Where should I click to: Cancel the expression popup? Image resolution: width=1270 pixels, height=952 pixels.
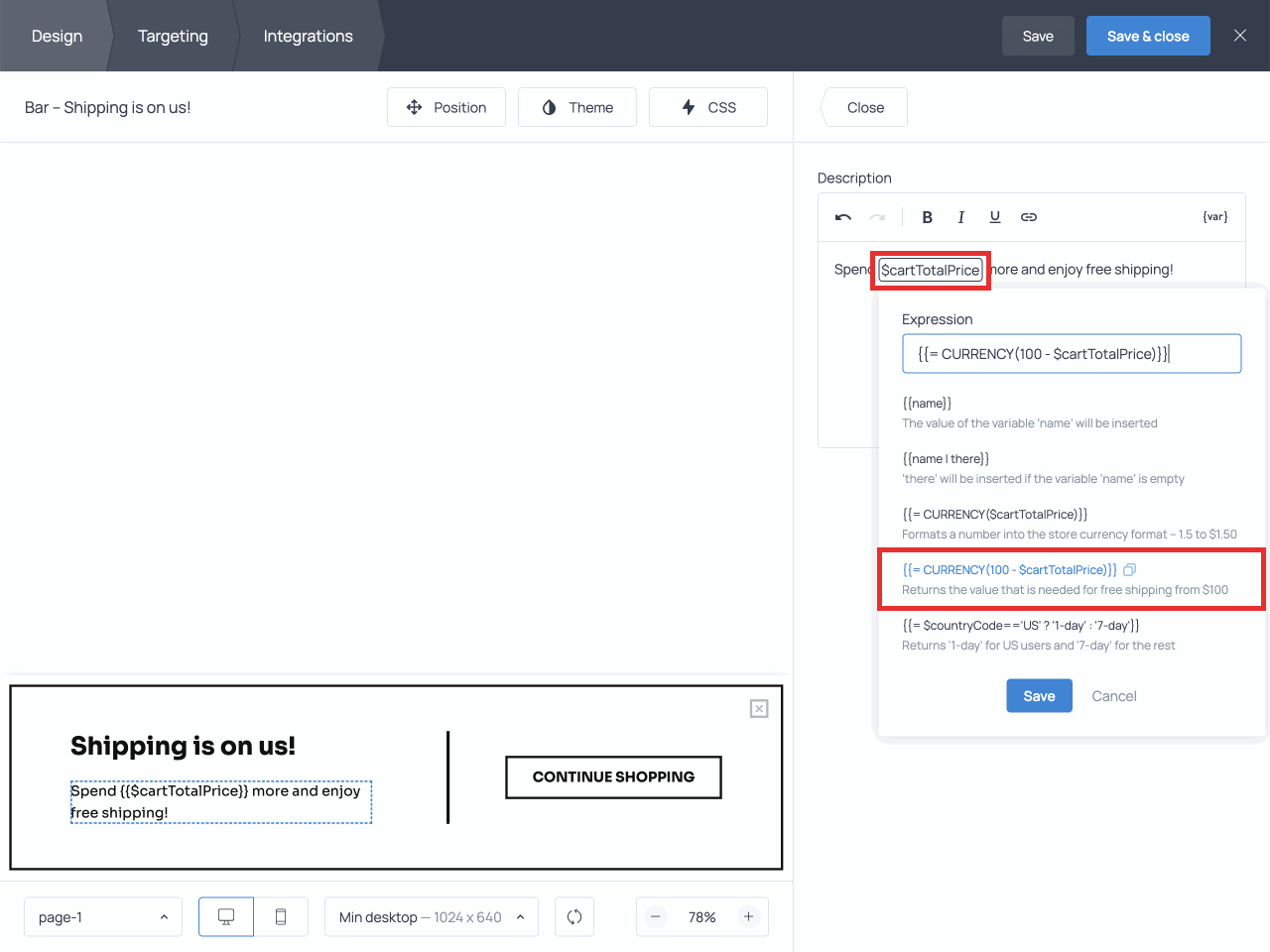tap(1113, 696)
